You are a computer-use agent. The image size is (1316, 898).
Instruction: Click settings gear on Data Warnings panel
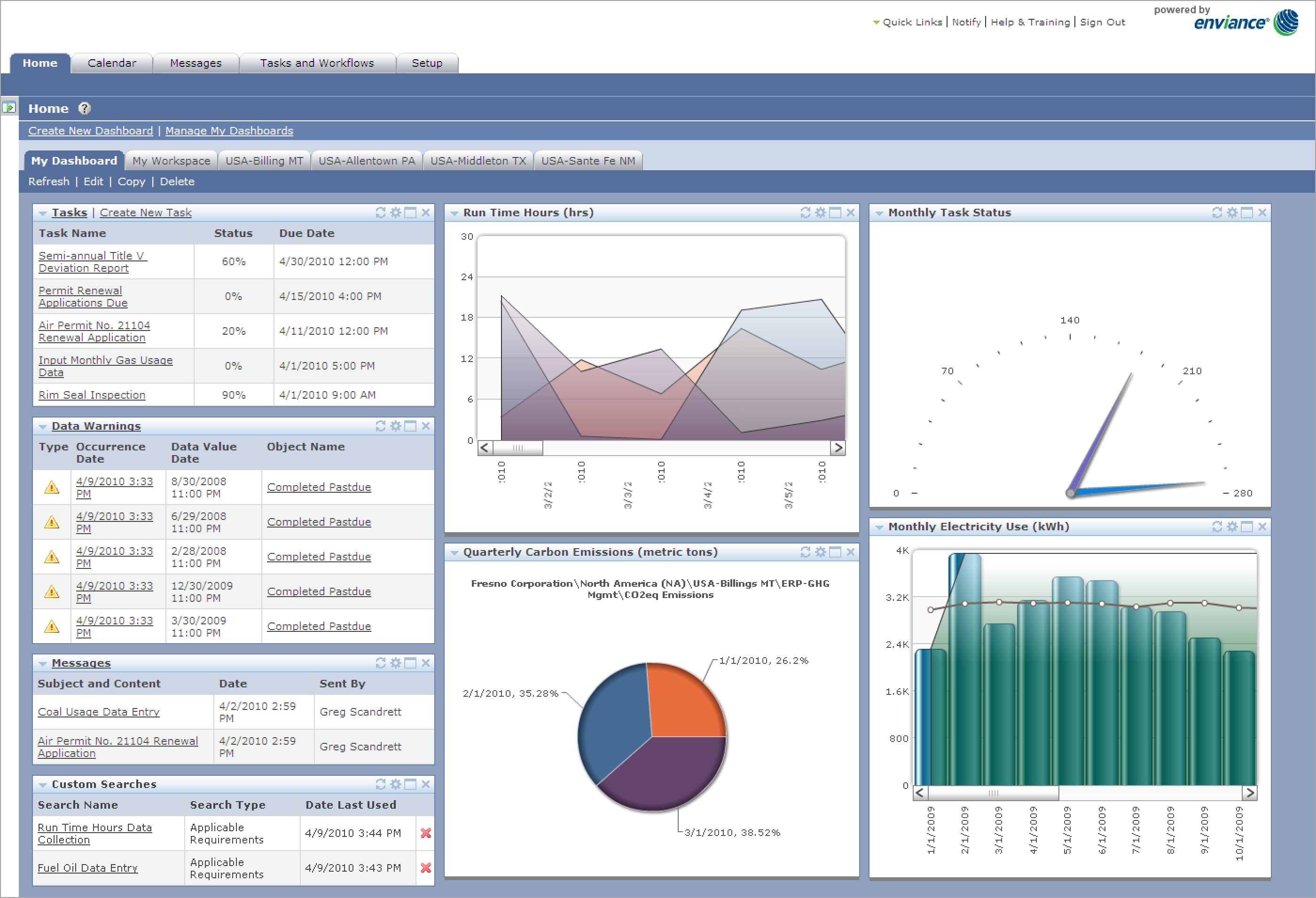coord(395,426)
